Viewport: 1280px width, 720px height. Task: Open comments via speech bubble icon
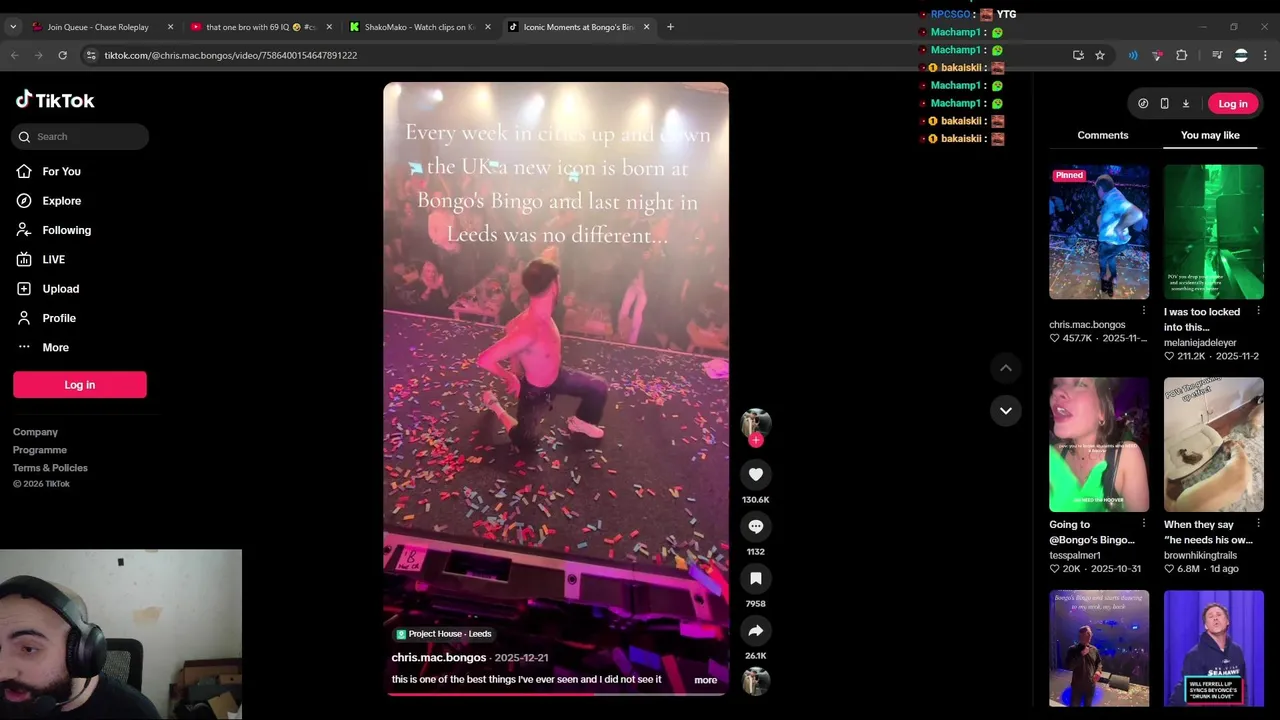756,526
